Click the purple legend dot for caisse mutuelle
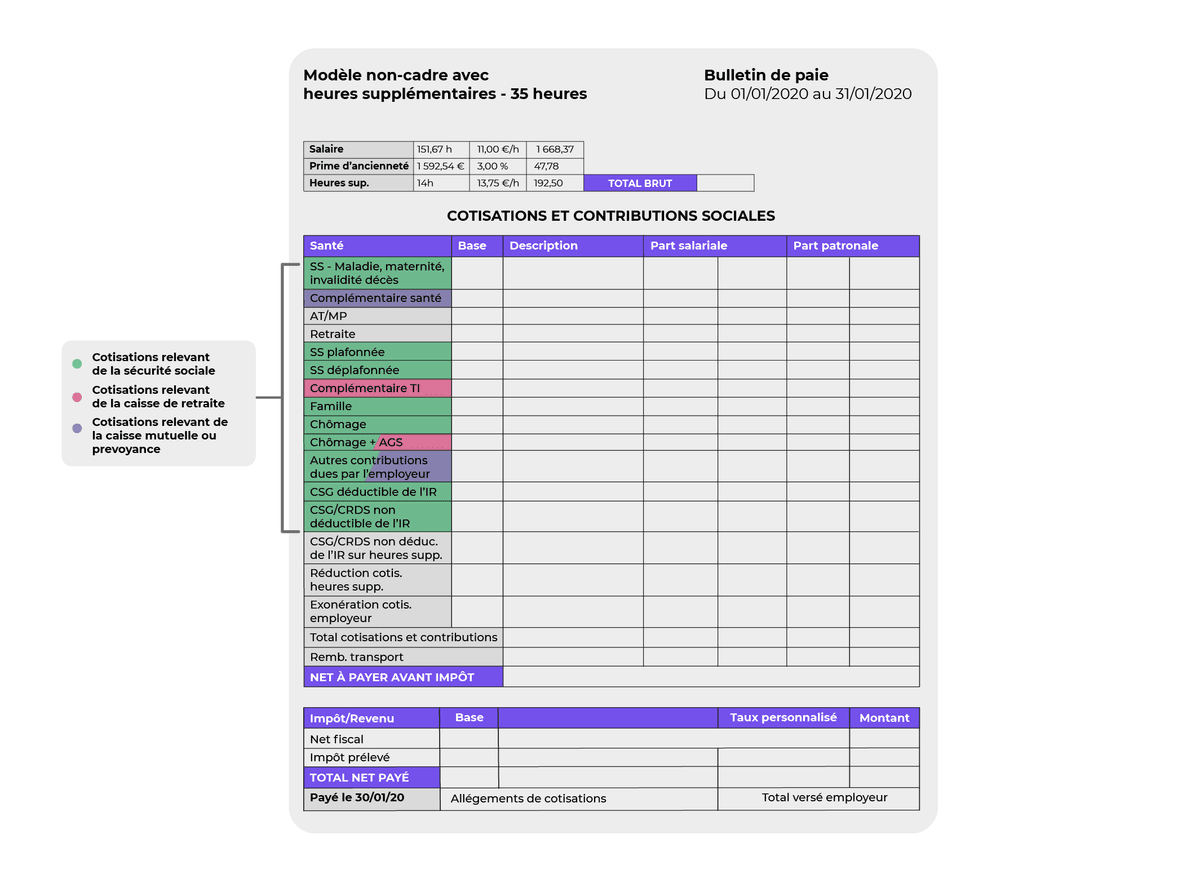This screenshot has height=893, width=1200. (77, 428)
